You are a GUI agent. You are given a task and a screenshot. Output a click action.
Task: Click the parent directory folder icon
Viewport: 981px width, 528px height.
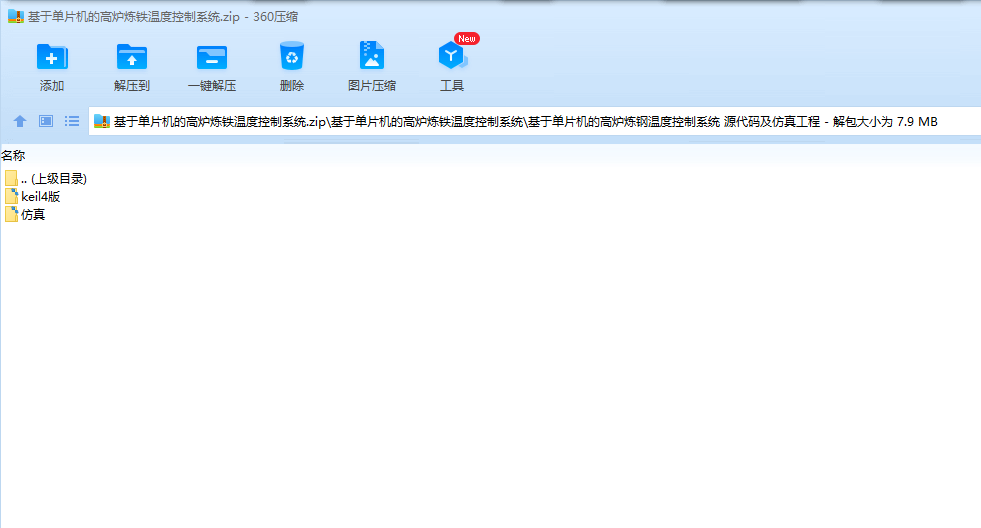11,178
